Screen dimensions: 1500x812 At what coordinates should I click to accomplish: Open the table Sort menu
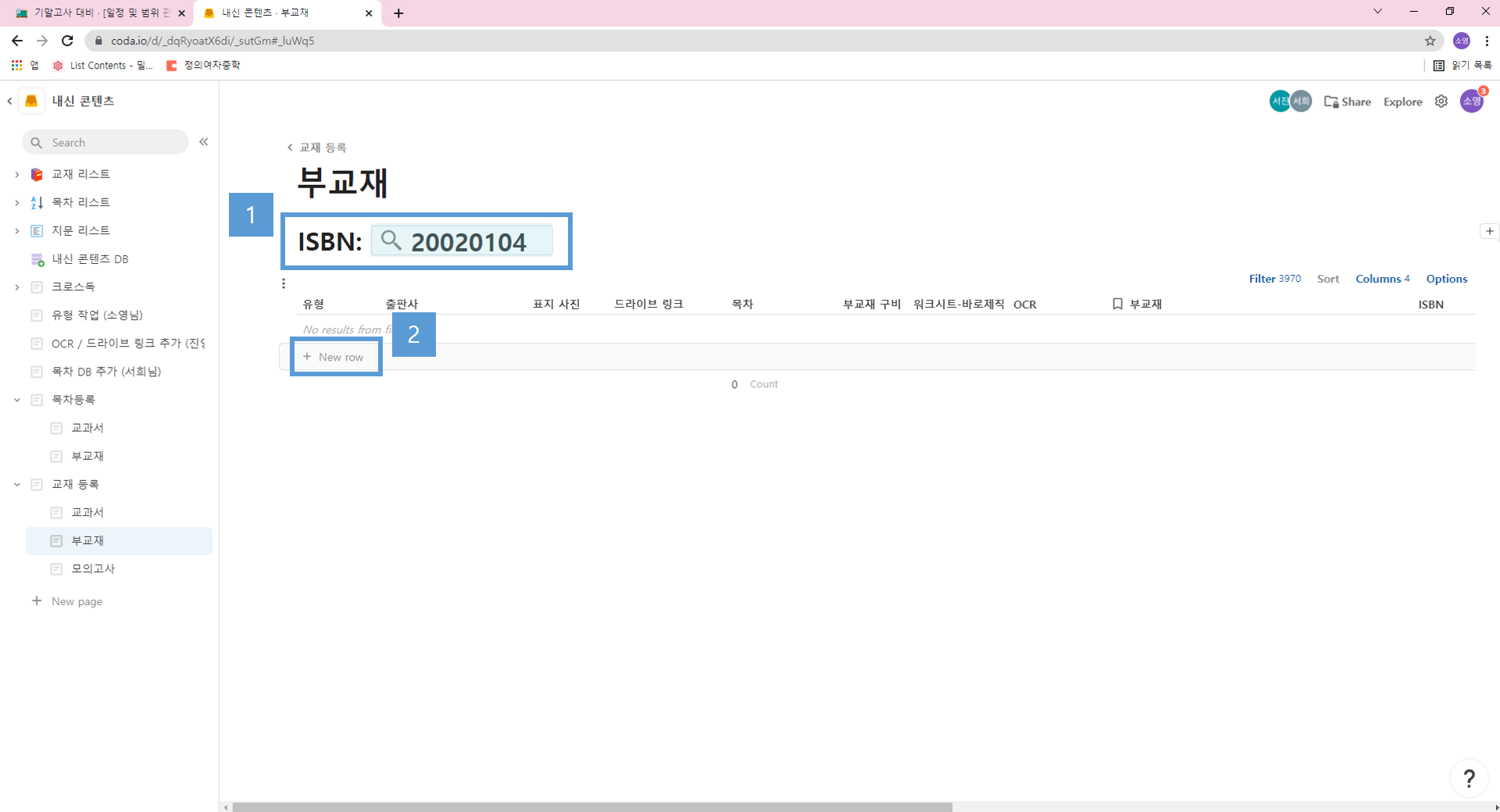pyautogui.click(x=1328, y=279)
